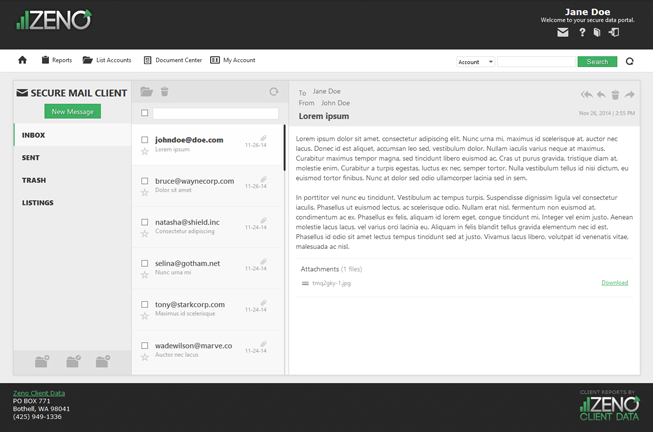Focus the mail list filter text field
Image resolution: width=653 pixels, height=432 pixels.
(215, 113)
